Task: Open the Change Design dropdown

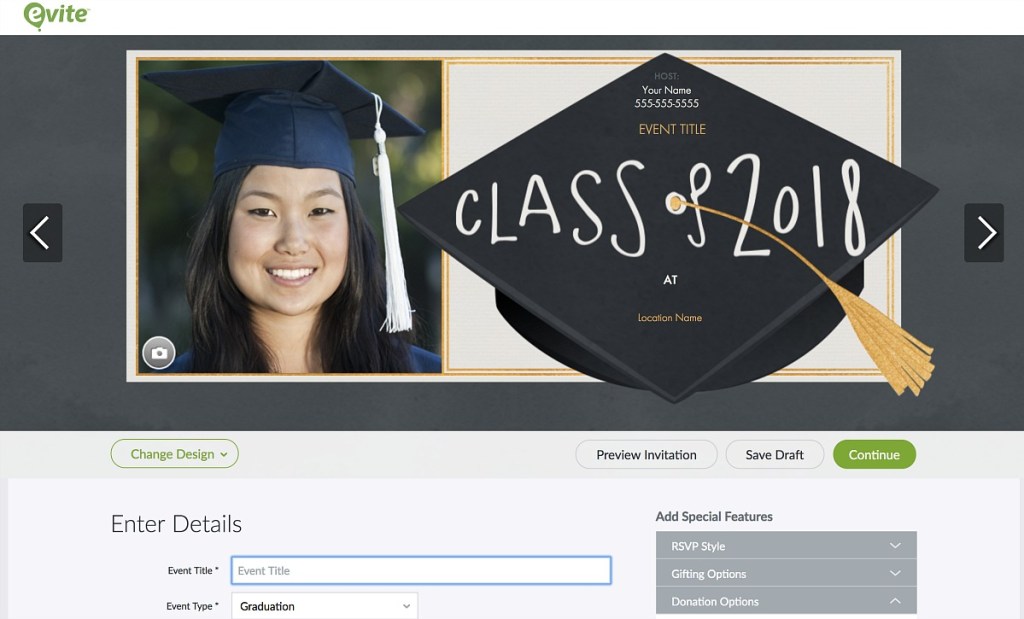Action: (175, 454)
